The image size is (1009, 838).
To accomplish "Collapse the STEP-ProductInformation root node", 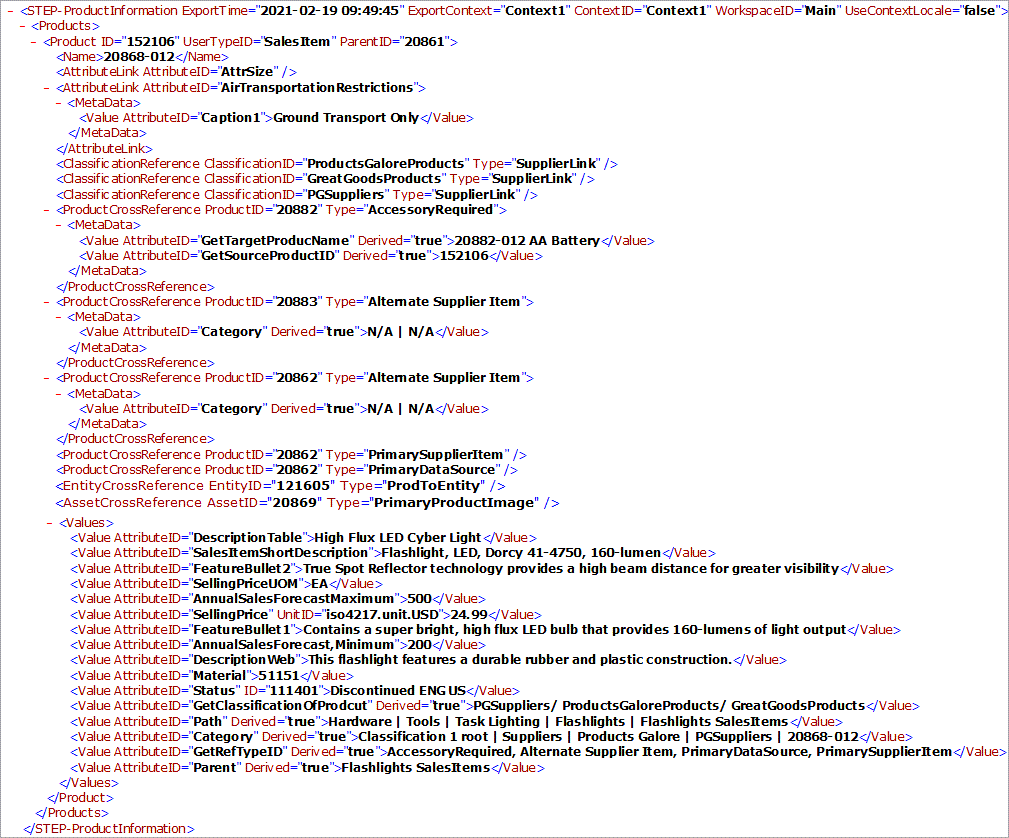I will 10,11.
